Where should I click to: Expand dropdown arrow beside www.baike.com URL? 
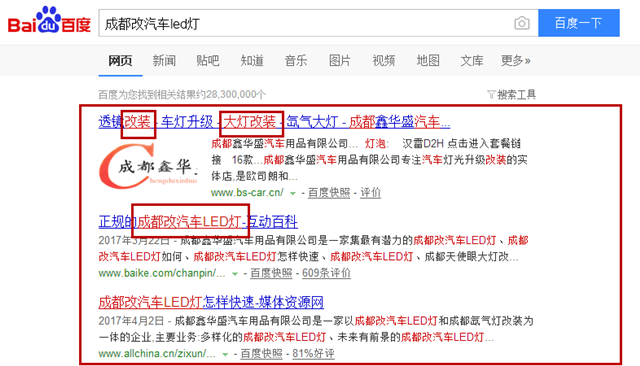pos(235,274)
